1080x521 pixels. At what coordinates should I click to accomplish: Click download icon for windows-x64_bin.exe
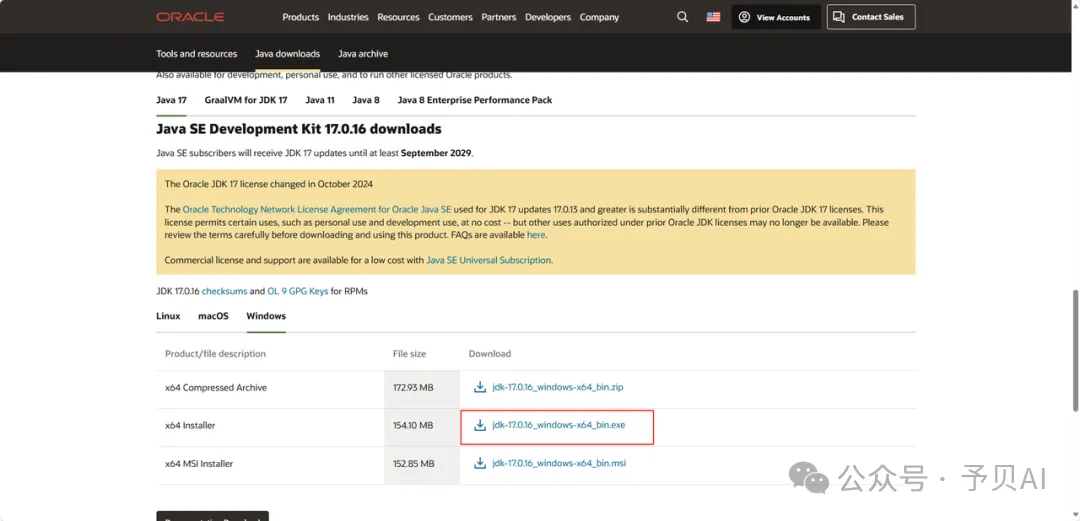click(480, 425)
